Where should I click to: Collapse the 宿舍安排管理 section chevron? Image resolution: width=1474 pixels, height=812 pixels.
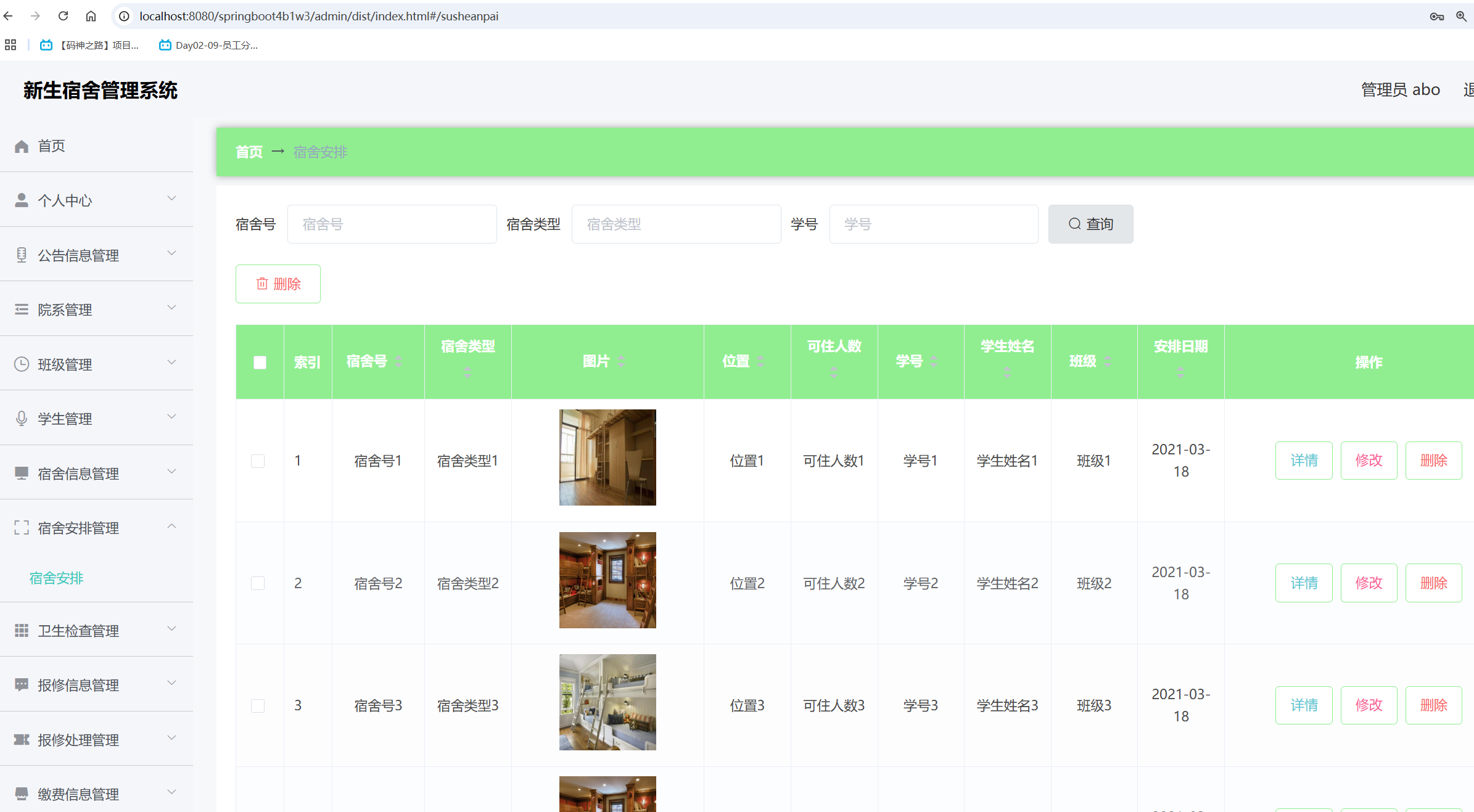pos(171,526)
